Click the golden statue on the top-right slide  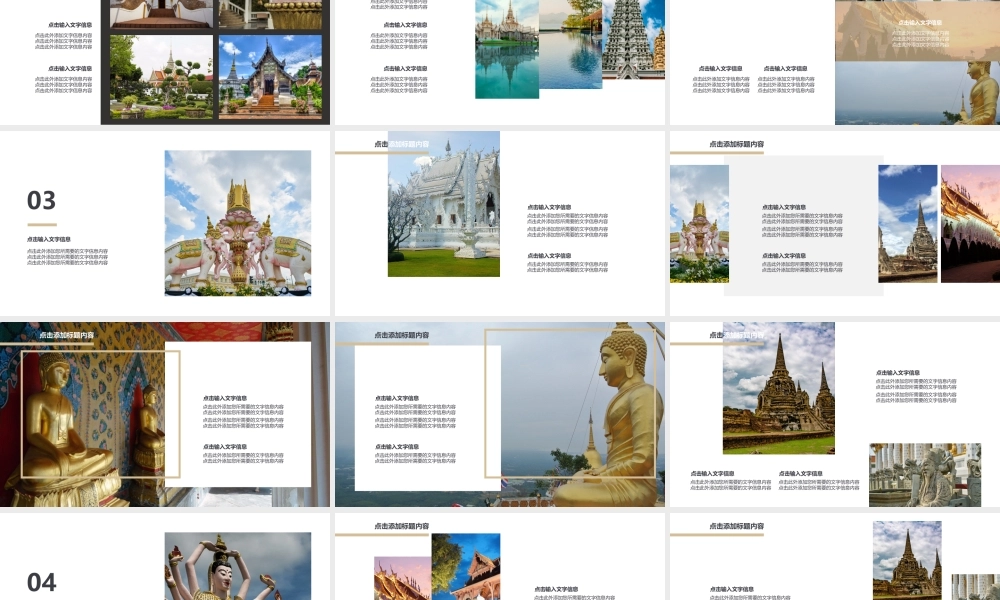click(x=980, y=92)
